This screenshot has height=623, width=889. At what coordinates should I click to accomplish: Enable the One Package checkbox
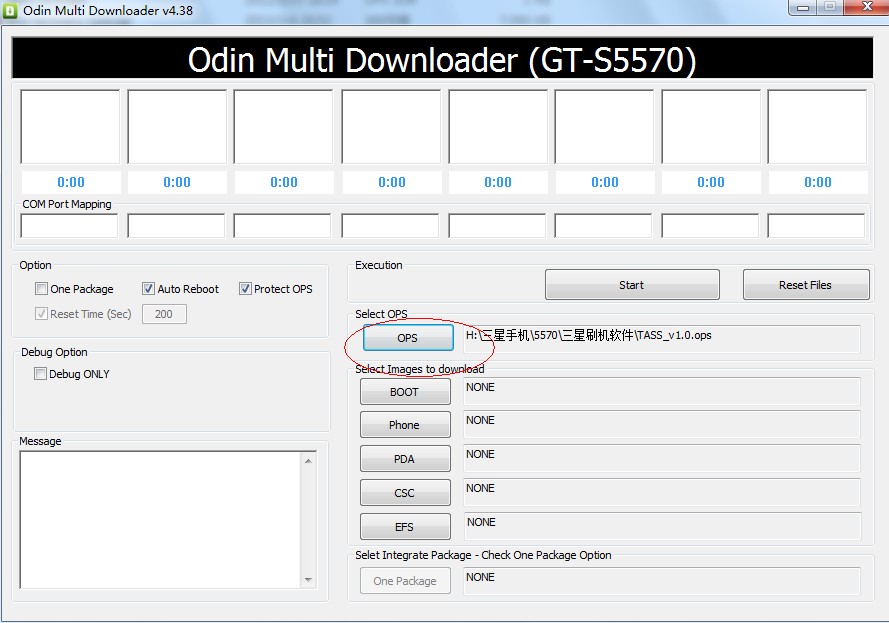[41, 289]
